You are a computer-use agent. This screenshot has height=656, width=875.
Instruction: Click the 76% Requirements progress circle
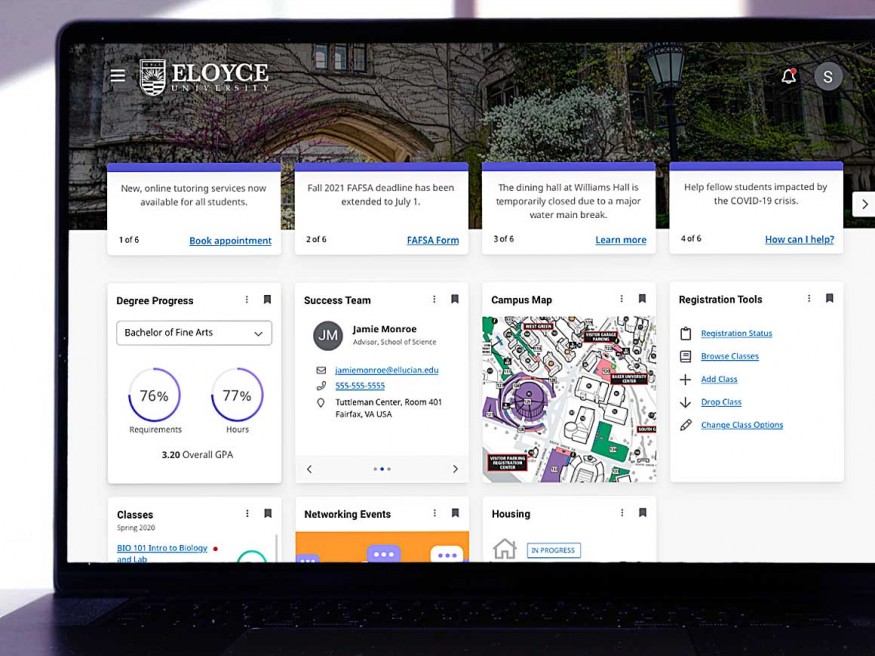pyautogui.click(x=154, y=396)
